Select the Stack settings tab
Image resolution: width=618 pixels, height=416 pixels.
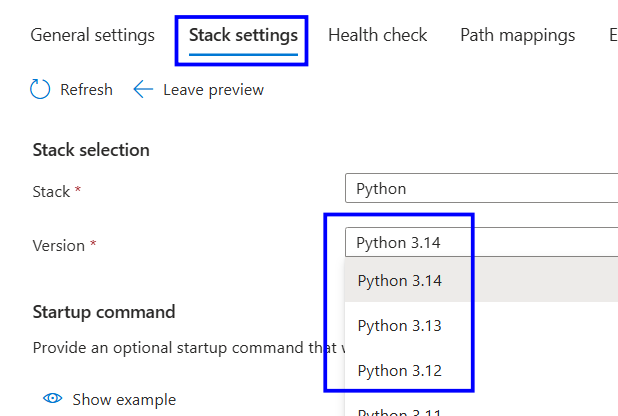pyautogui.click(x=243, y=35)
